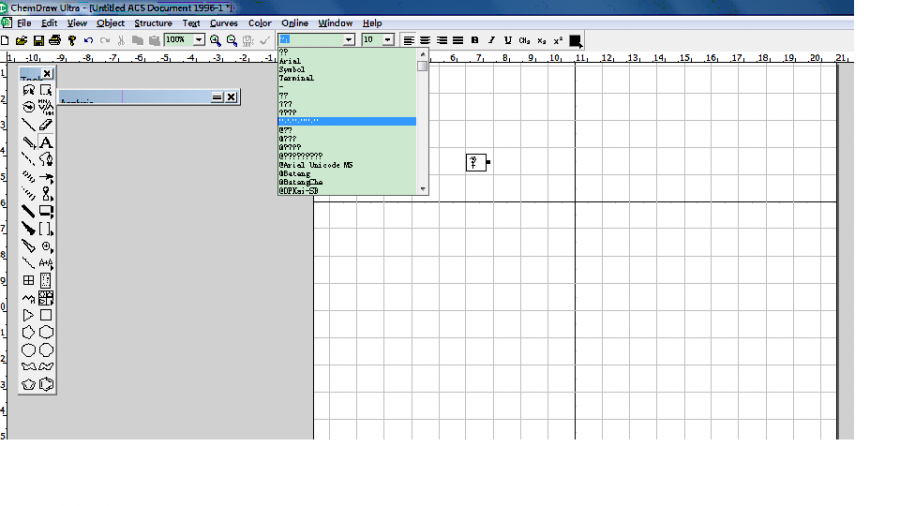Choose the Mass Fragmentation tool
900x506 pixels.
tap(46, 107)
